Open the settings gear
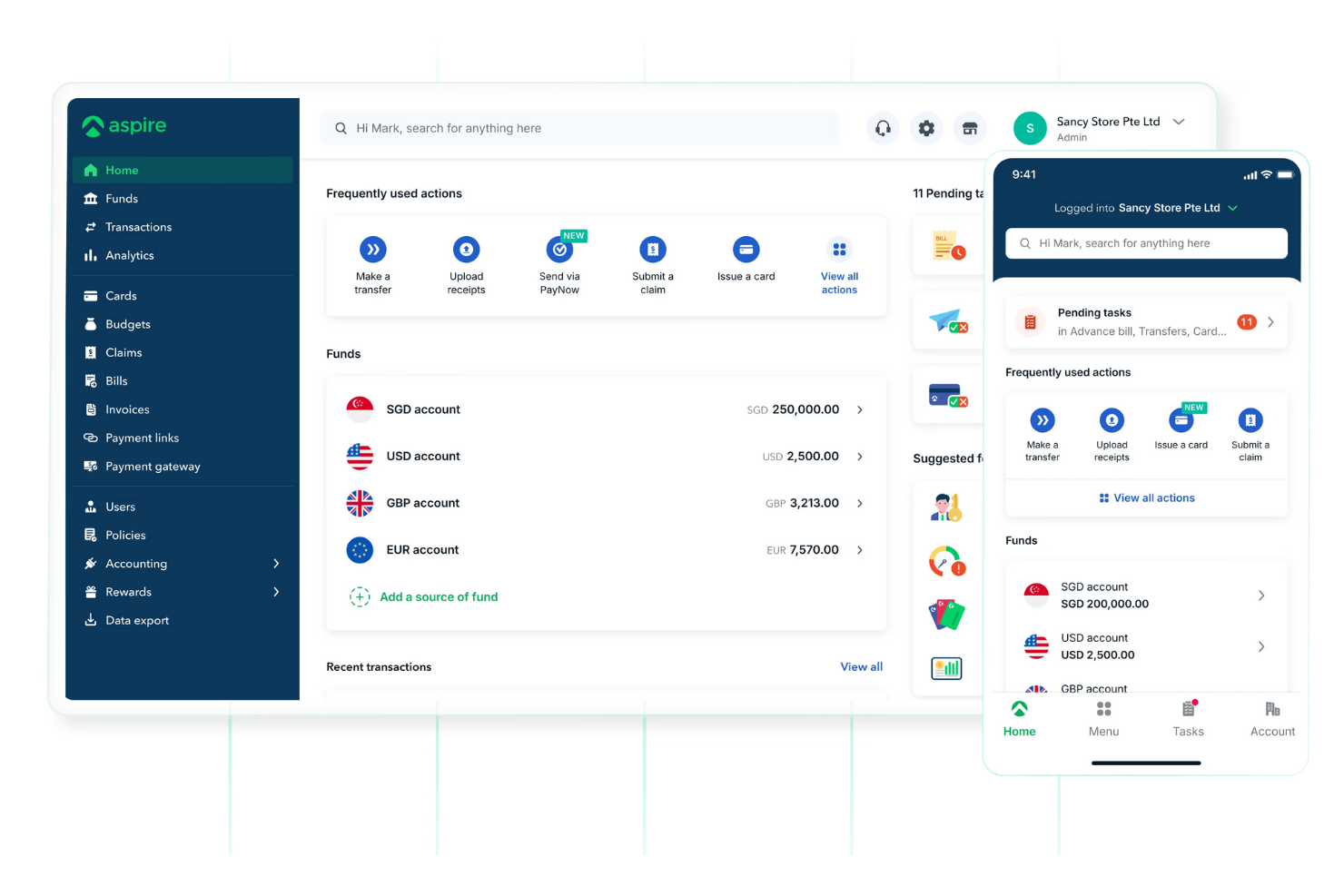This screenshot has height=896, width=1344. point(926,128)
